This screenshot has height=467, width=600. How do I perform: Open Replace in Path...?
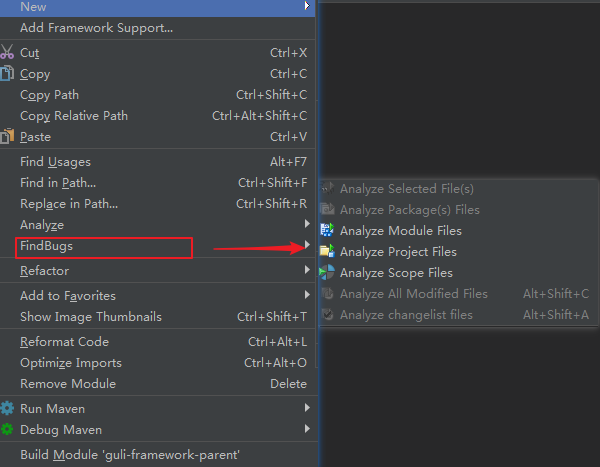tap(158, 204)
